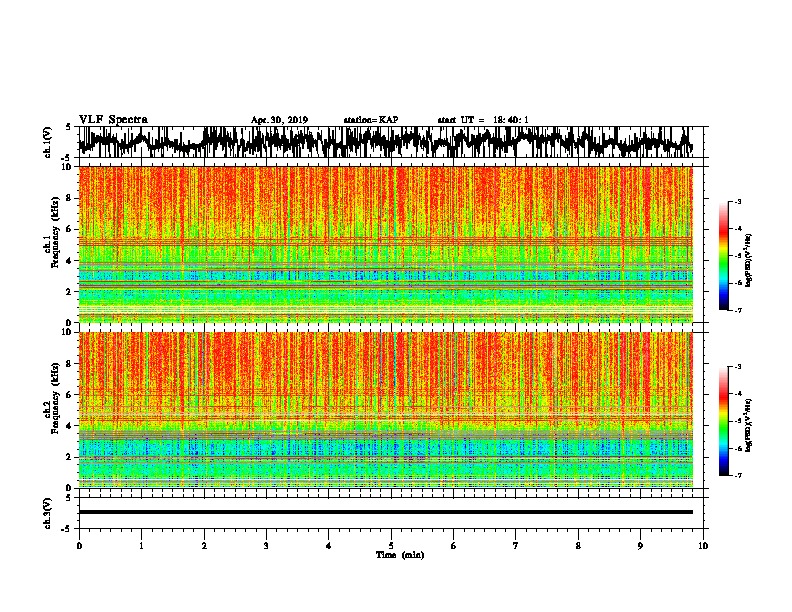The image size is (792, 612).
Task: Select the ch.2 "Frequency (kHz)" axis label
Action: (55, 397)
